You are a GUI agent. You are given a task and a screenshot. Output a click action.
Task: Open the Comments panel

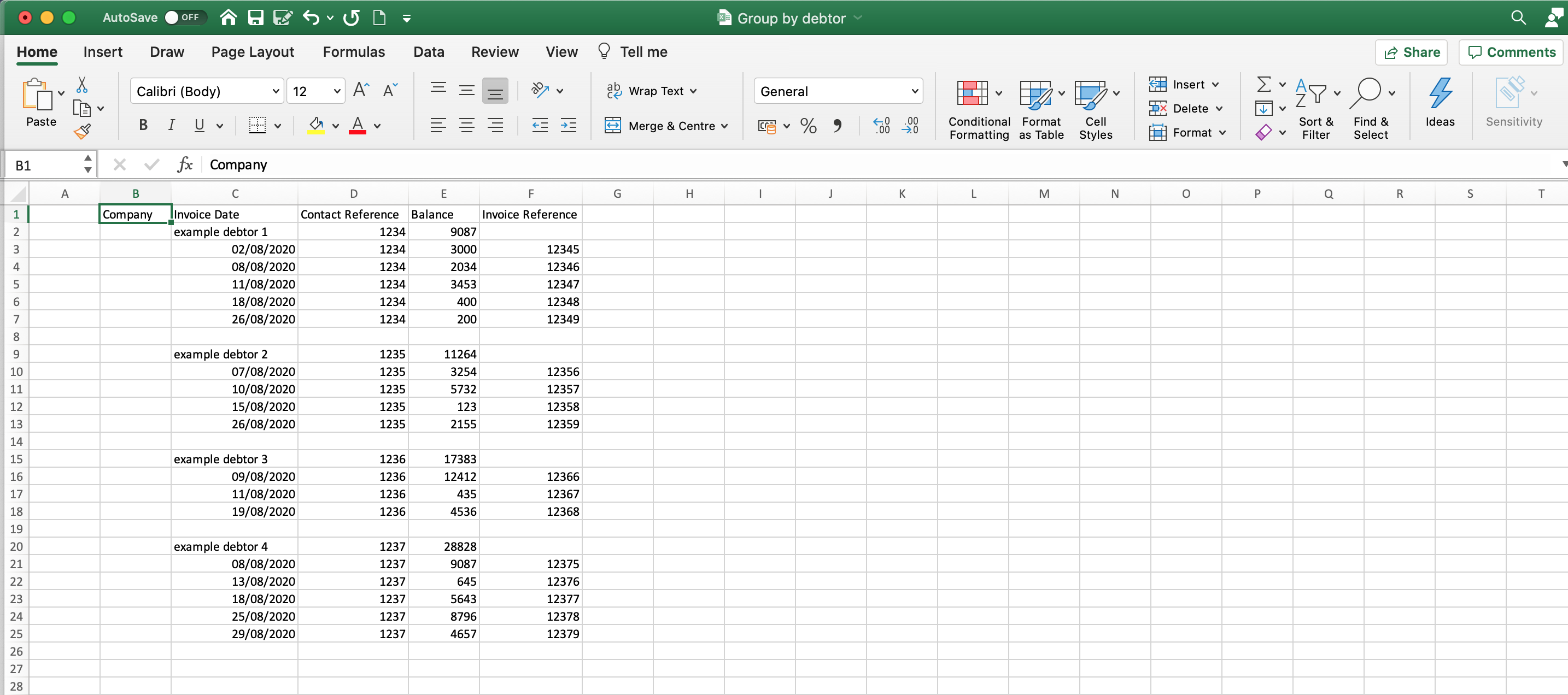coord(1511,52)
